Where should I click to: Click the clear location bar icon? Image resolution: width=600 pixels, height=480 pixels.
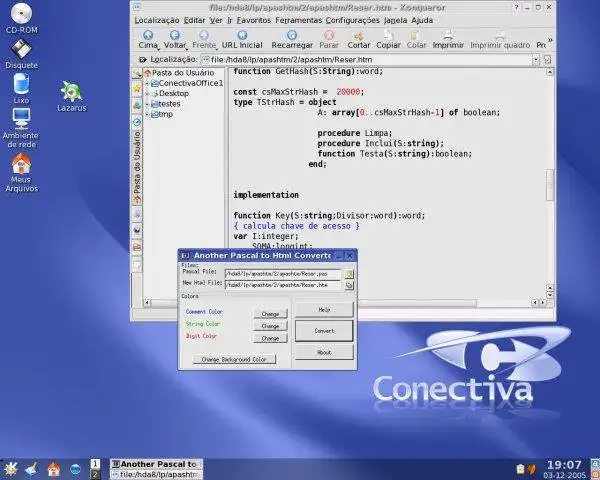point(142,59)
